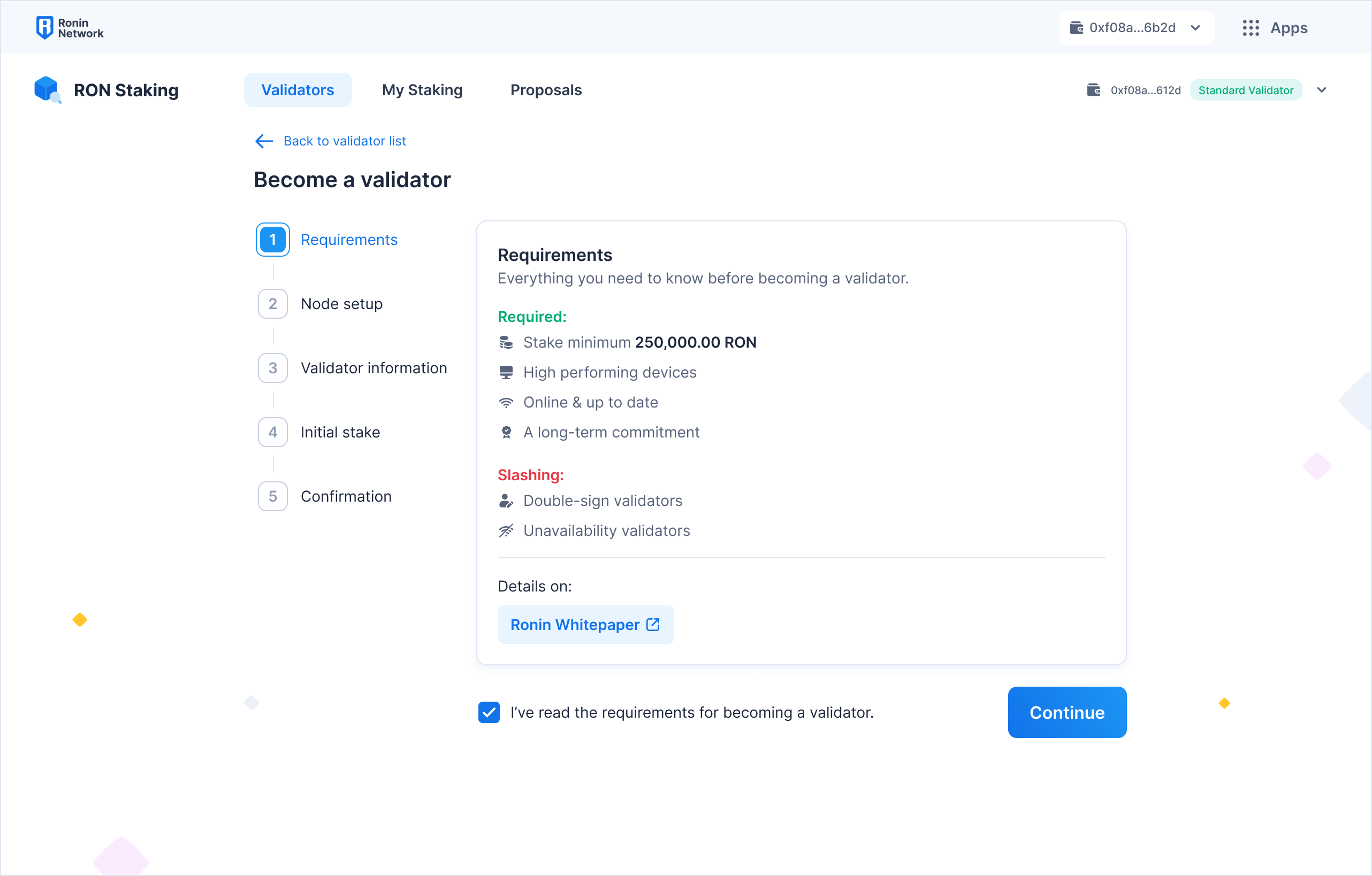
Task: Select the Validators tab
Action: pos(298,90)
